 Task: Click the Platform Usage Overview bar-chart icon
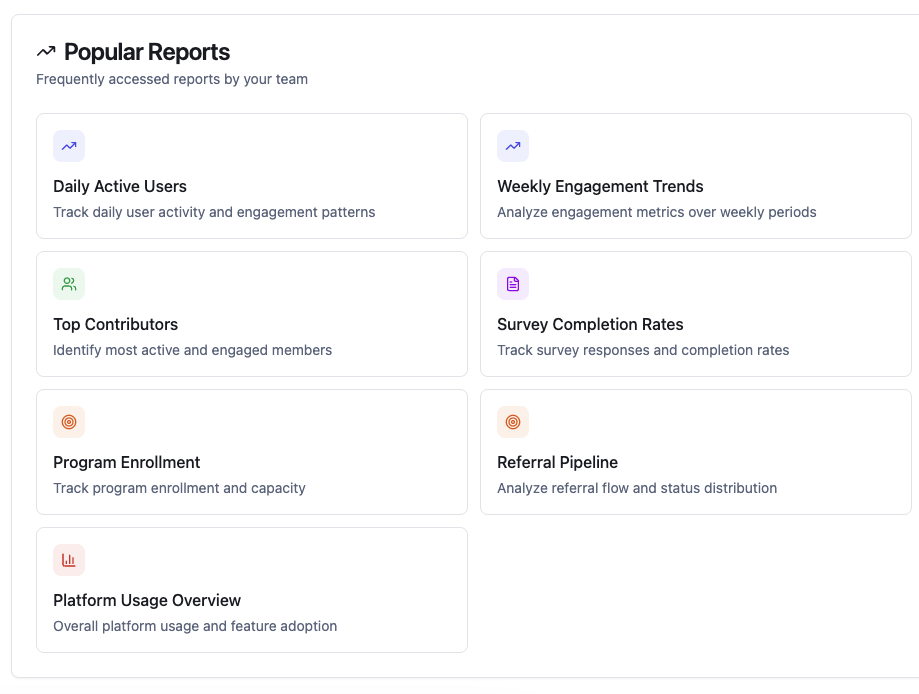(69, 560)
